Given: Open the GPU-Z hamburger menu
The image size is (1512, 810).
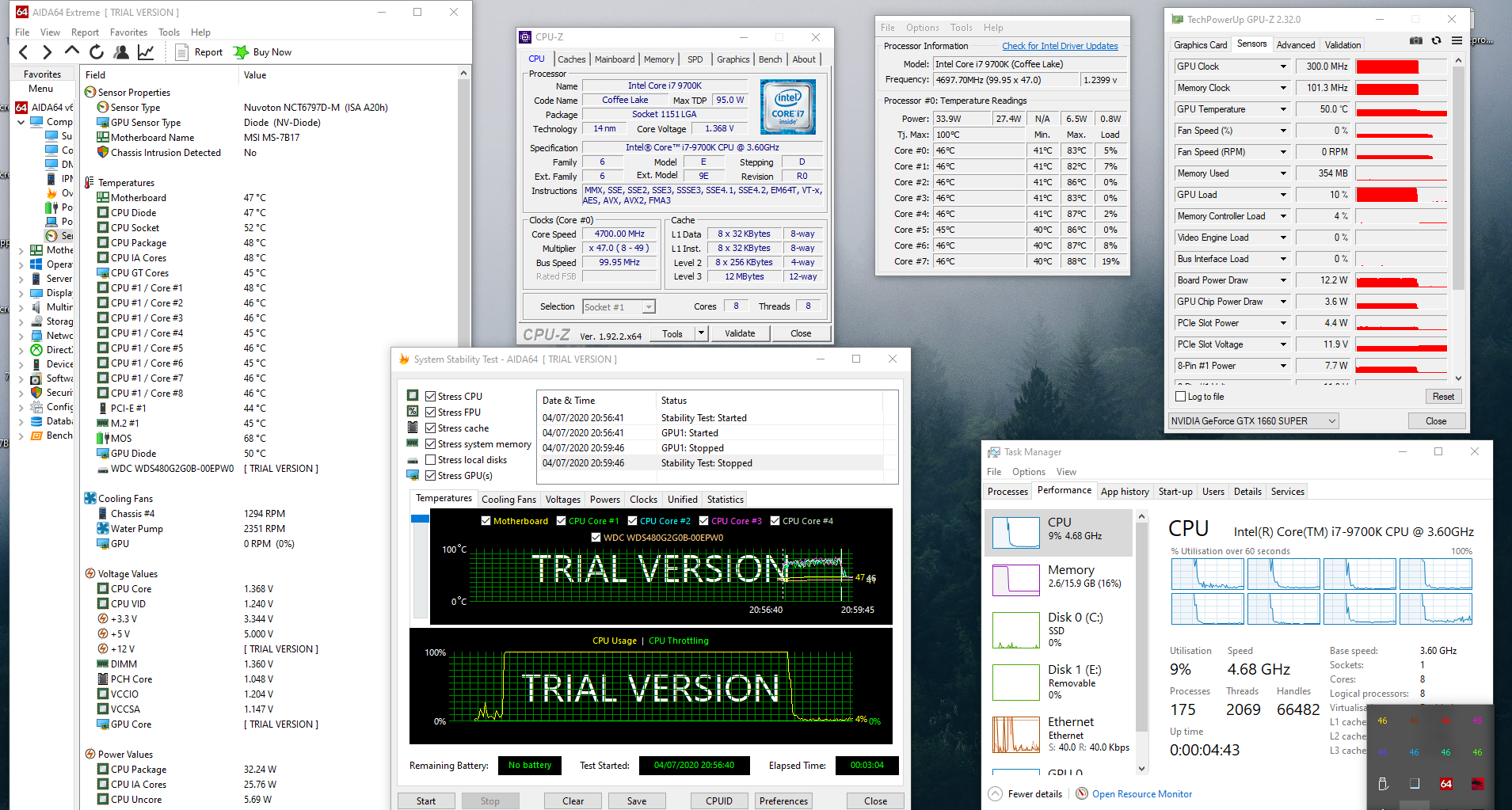Looking at the screenshot, I should click(x=1457, y=40).
